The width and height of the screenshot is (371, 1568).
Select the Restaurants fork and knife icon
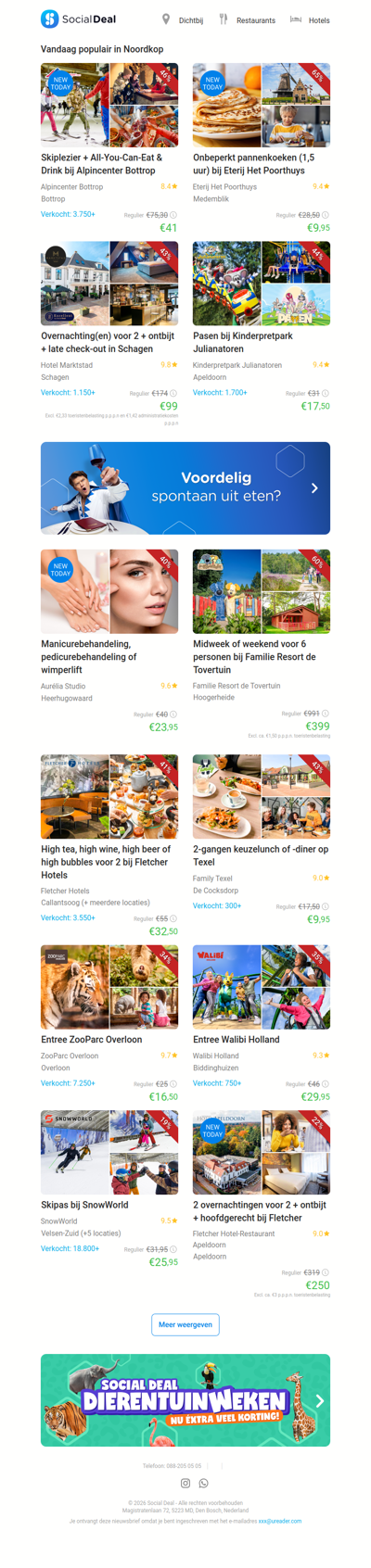click(x=223, y=19)
